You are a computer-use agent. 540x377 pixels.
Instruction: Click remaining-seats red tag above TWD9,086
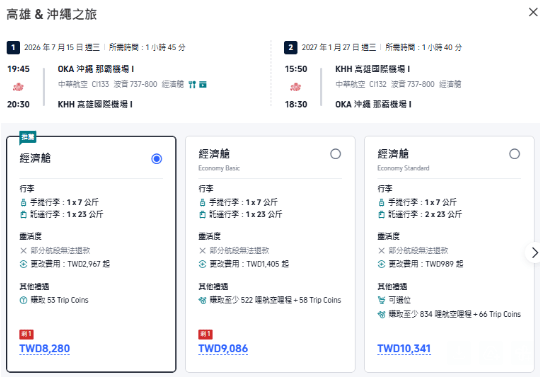click(205, 334)
